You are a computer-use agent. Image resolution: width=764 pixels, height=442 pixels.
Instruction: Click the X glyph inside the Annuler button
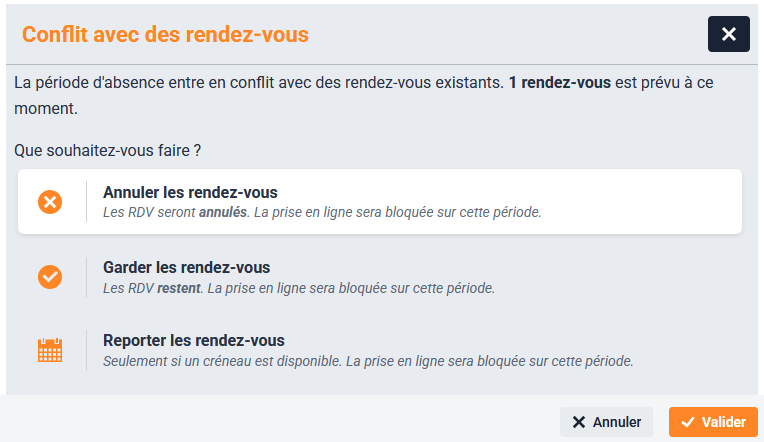pyautogui.click(x=578, y=422)
